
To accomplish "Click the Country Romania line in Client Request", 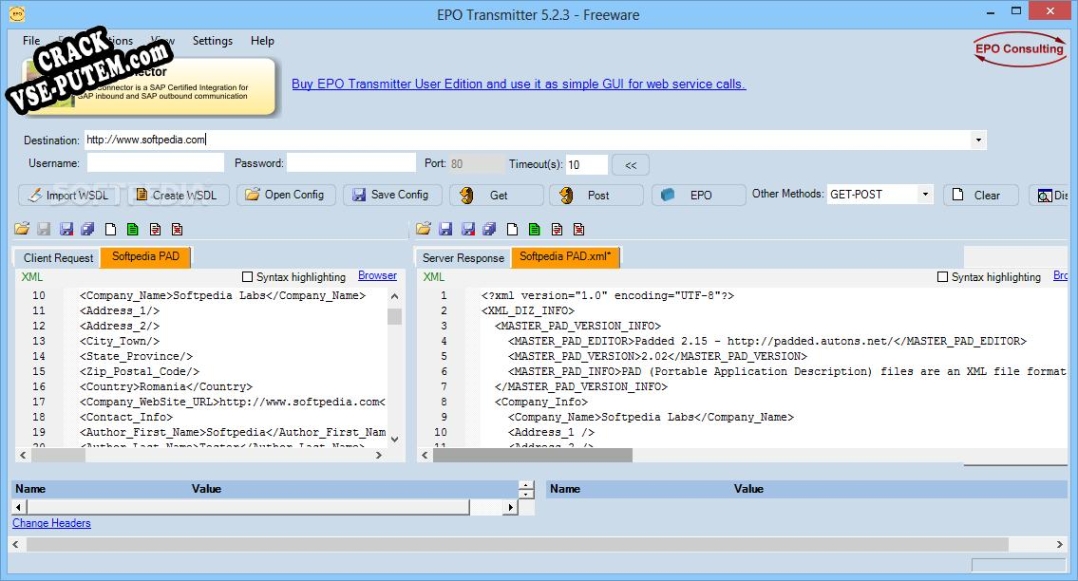I will (166, 386).
